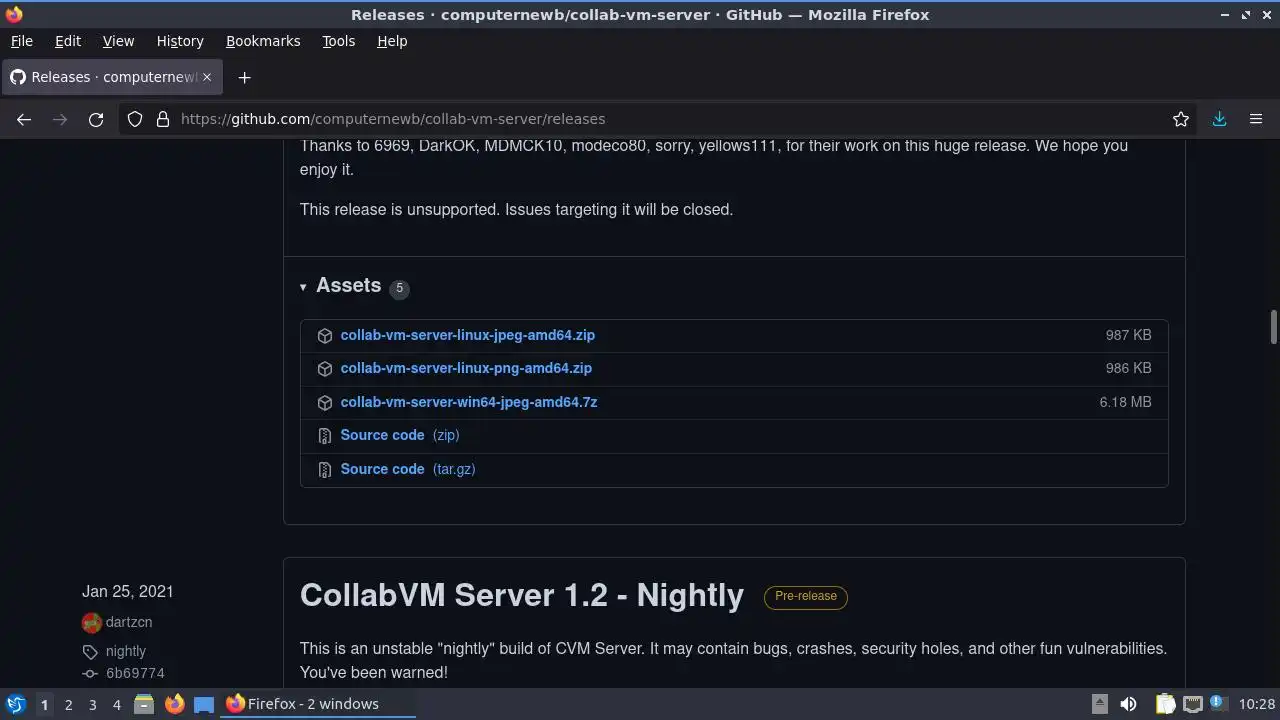The height and width of the screenshot is (720, 1280).
Task: Click the taskbar clock showing 10:28
Action: pyautogui.click(x=1257, y=704)
